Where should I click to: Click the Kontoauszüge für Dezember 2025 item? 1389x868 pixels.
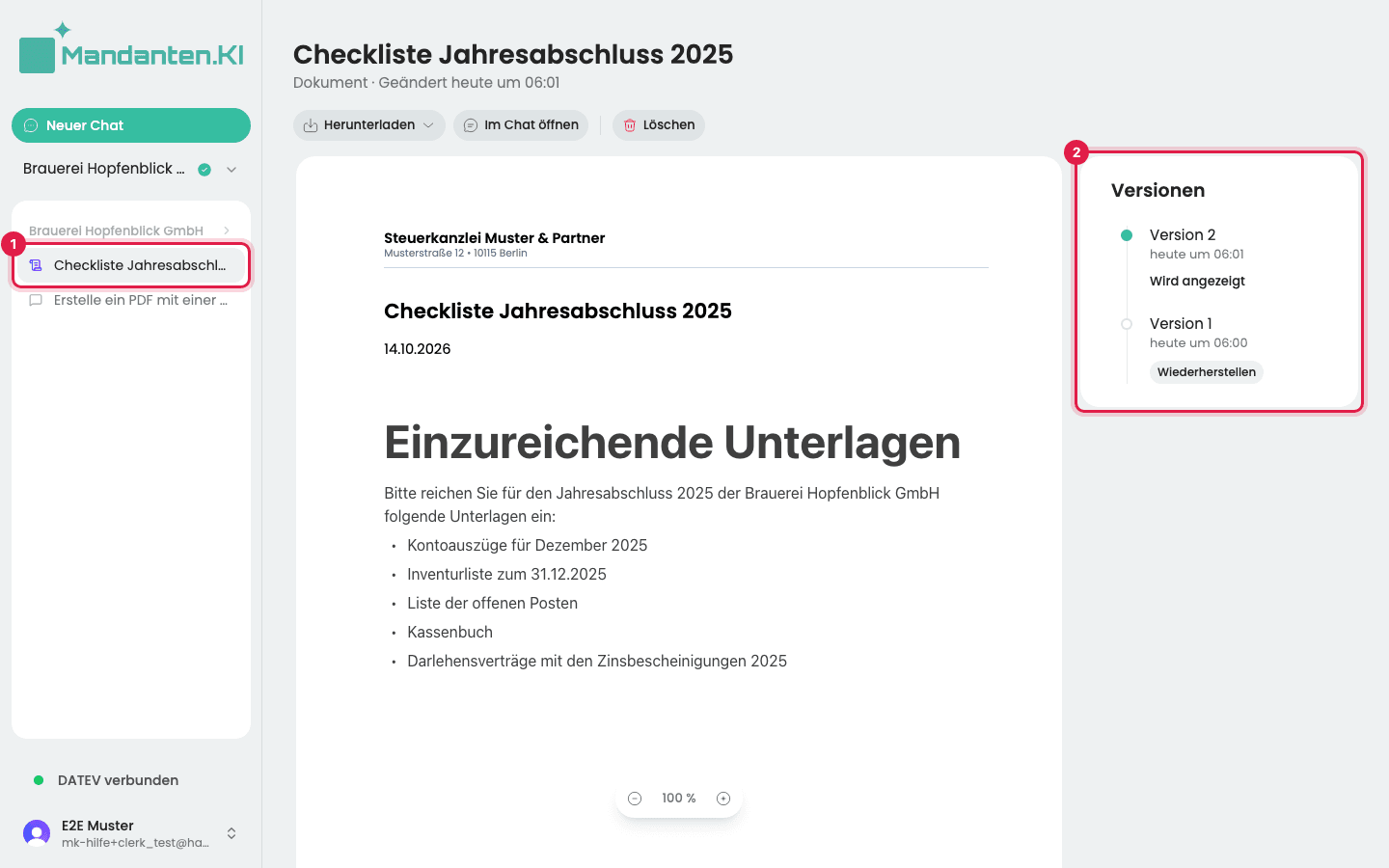(527, 545)
